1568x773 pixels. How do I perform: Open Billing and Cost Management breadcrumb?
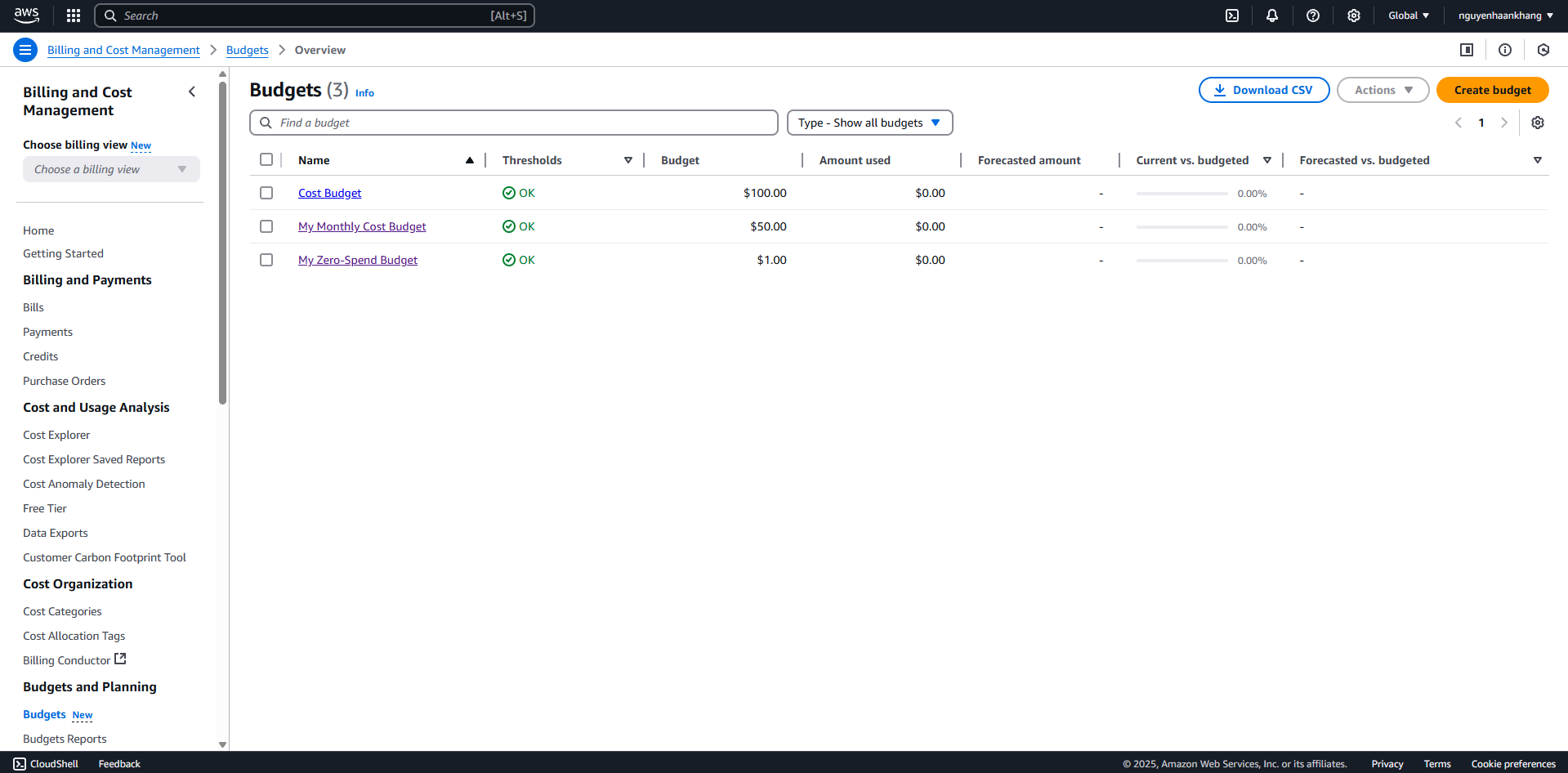tap(123, 50)
